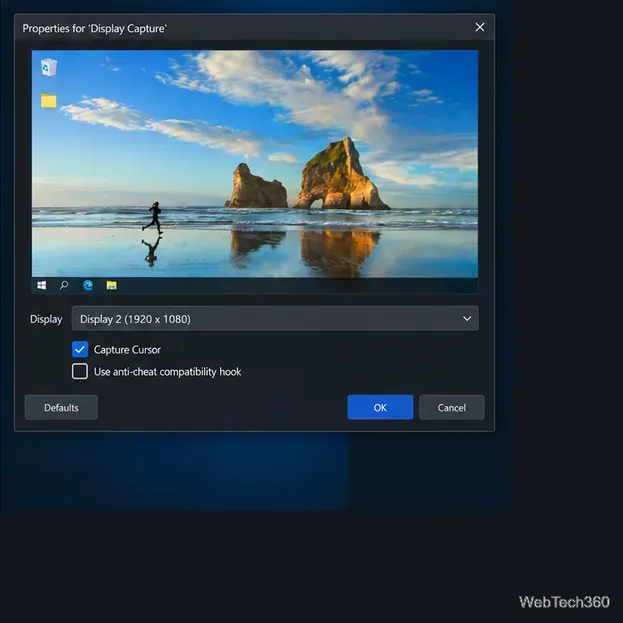Viewport: 623px width, 623px height.
Task: Open the Display selection dropdown
Action: coord(275,319)
